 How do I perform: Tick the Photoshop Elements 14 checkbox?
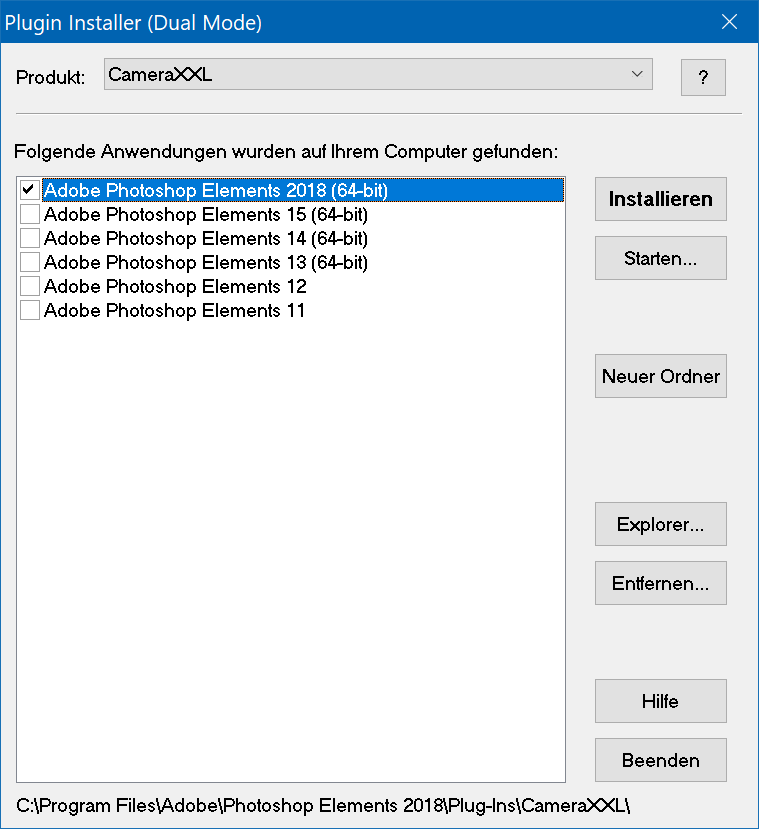[x=30, y=238]
